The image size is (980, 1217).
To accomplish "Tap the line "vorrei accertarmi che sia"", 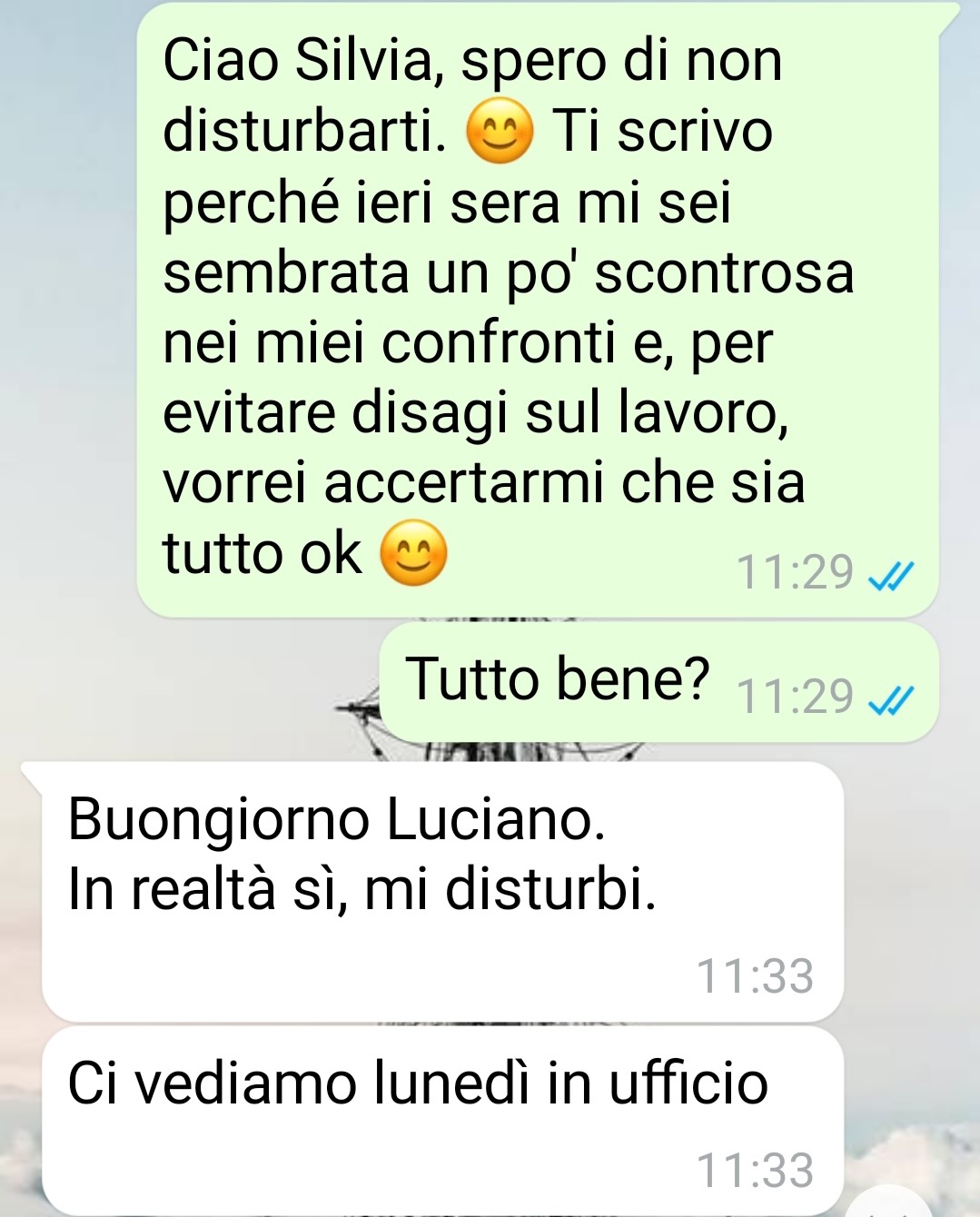I will point(484,483).
